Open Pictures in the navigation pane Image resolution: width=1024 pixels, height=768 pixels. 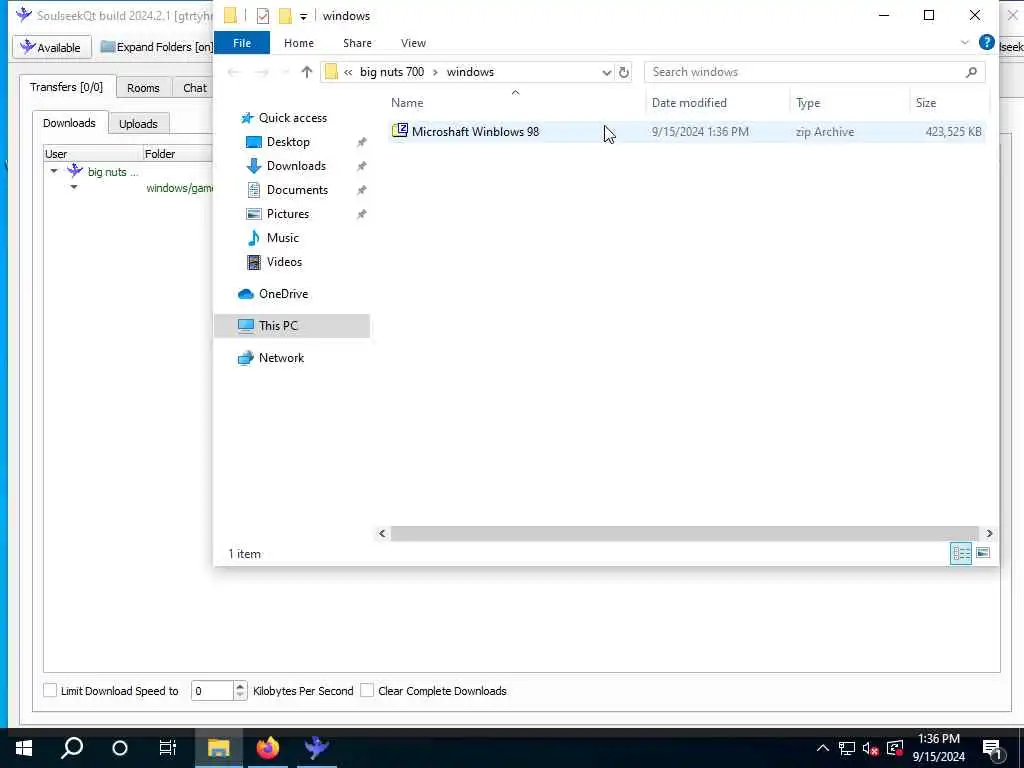click(x=287, y=214)
